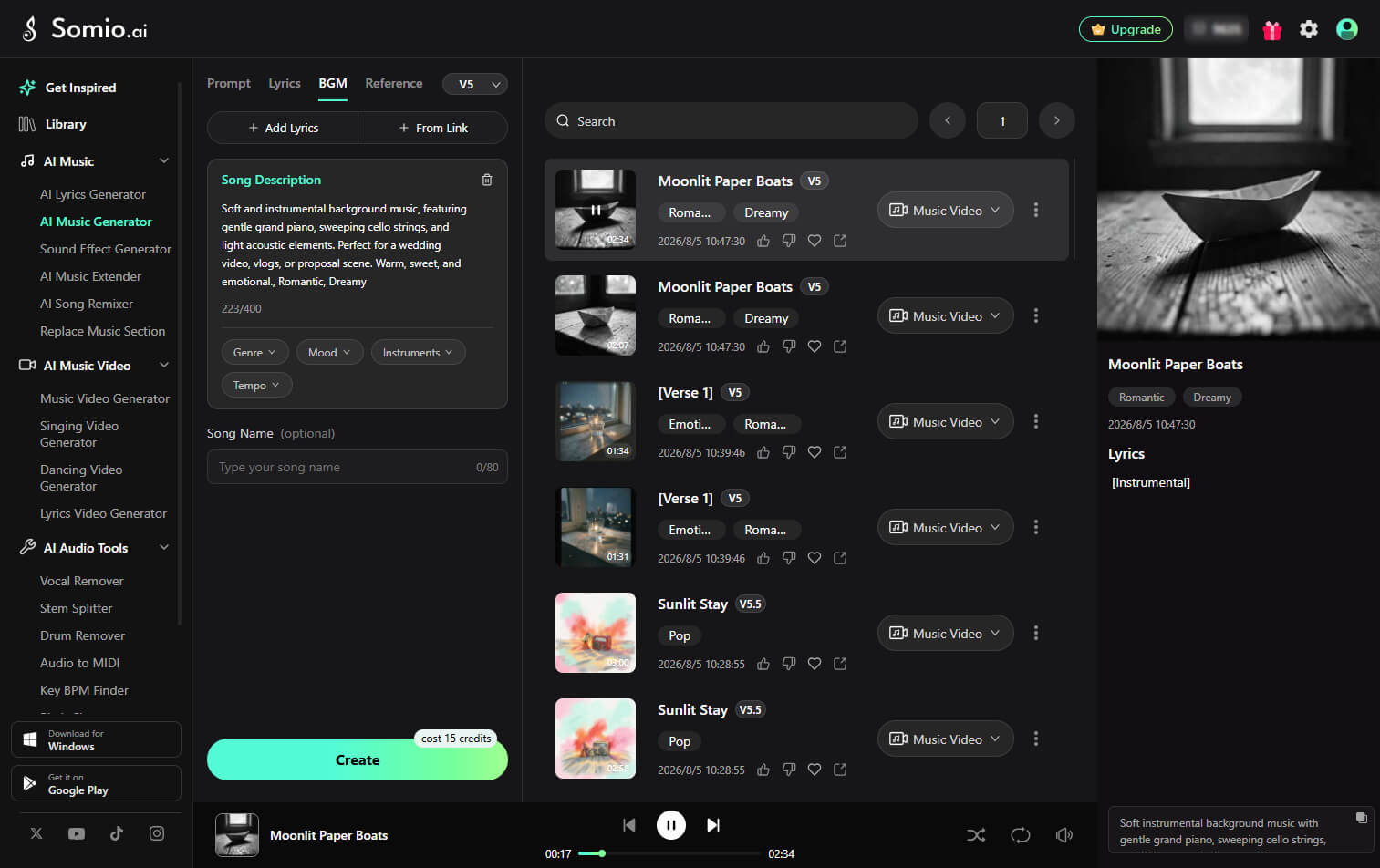Share the Sunlit Stay 03:00 track
Screen dimensions: 1380x868
(x=840, y=664)
